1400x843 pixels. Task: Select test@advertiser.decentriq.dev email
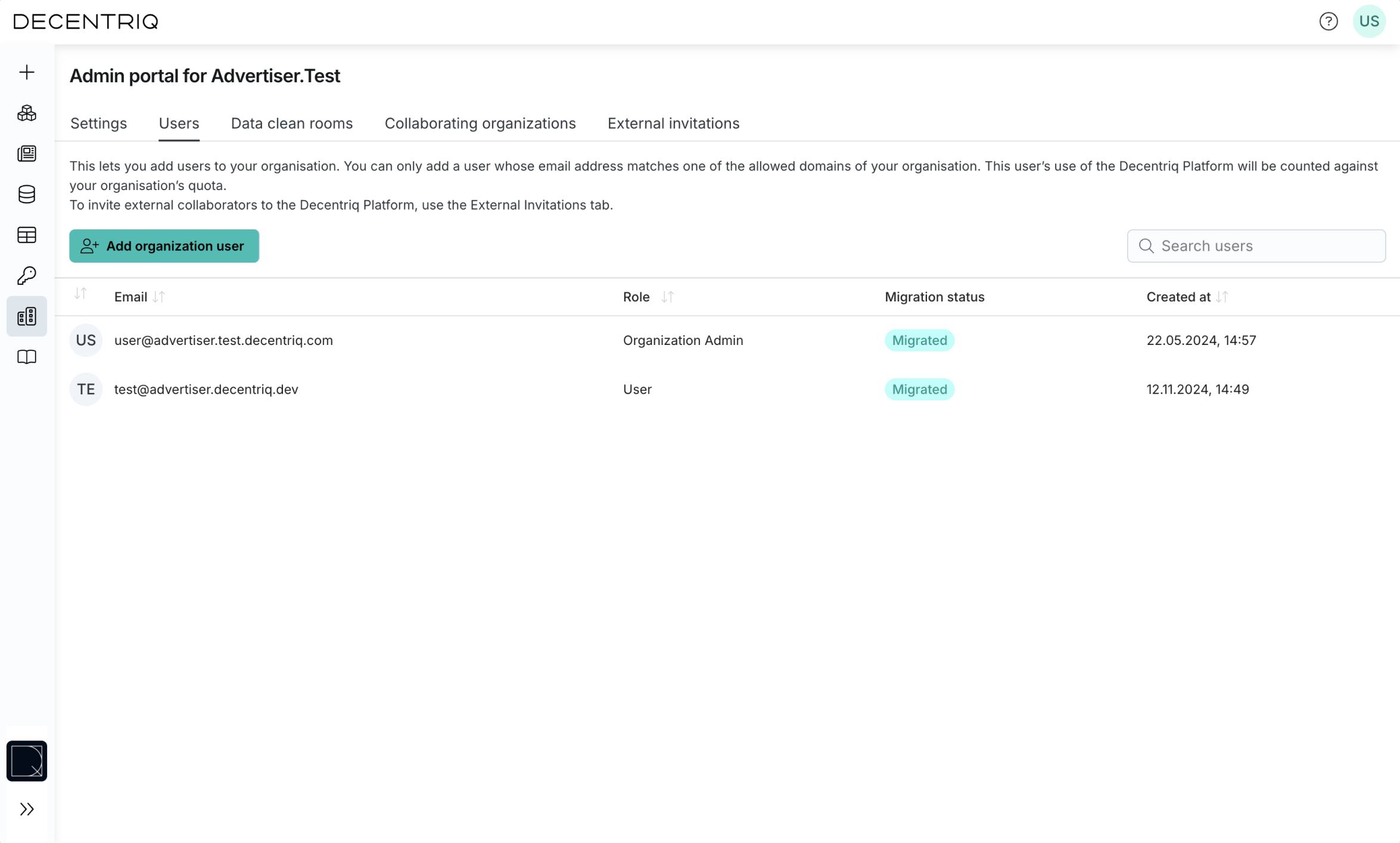coord(206,389)
